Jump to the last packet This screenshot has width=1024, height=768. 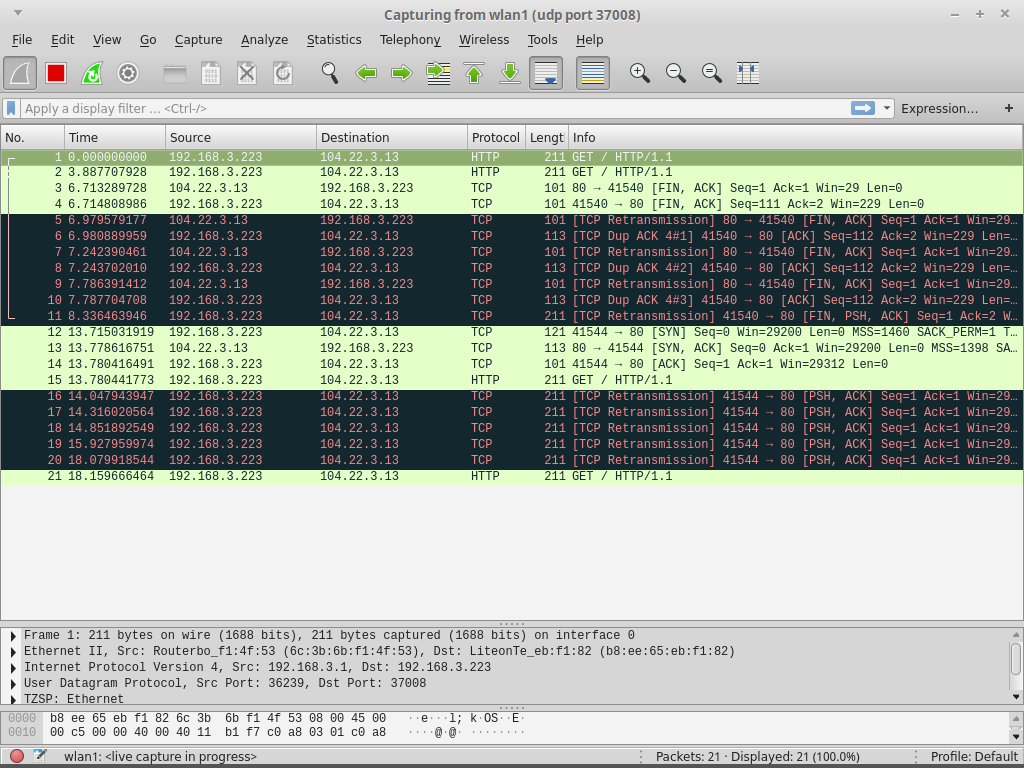[x=510, y=72]
